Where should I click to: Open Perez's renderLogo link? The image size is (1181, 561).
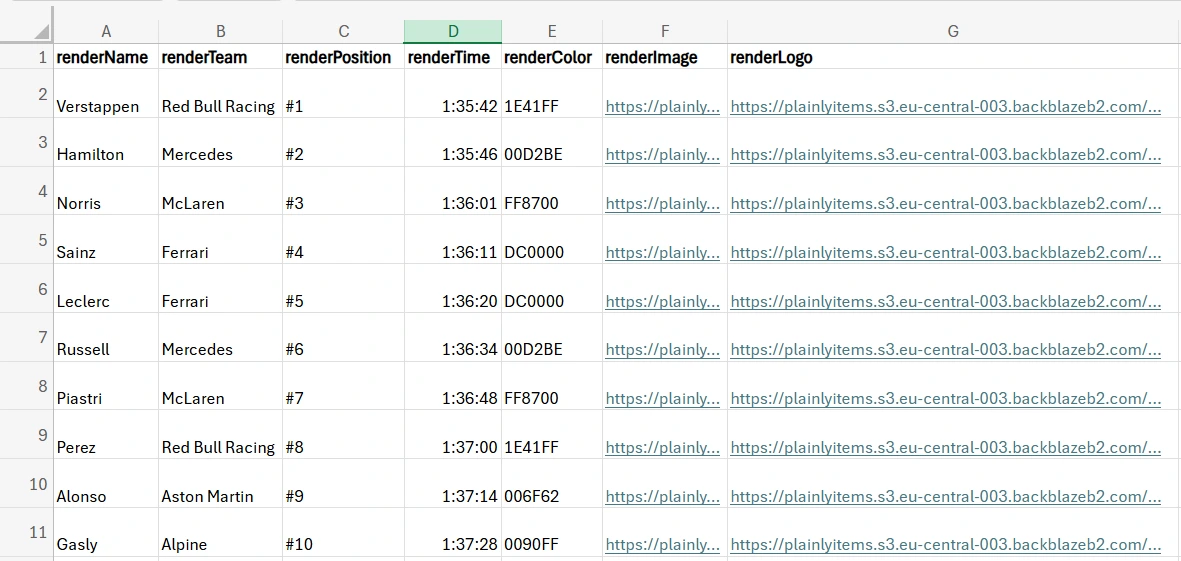(945, 448)
